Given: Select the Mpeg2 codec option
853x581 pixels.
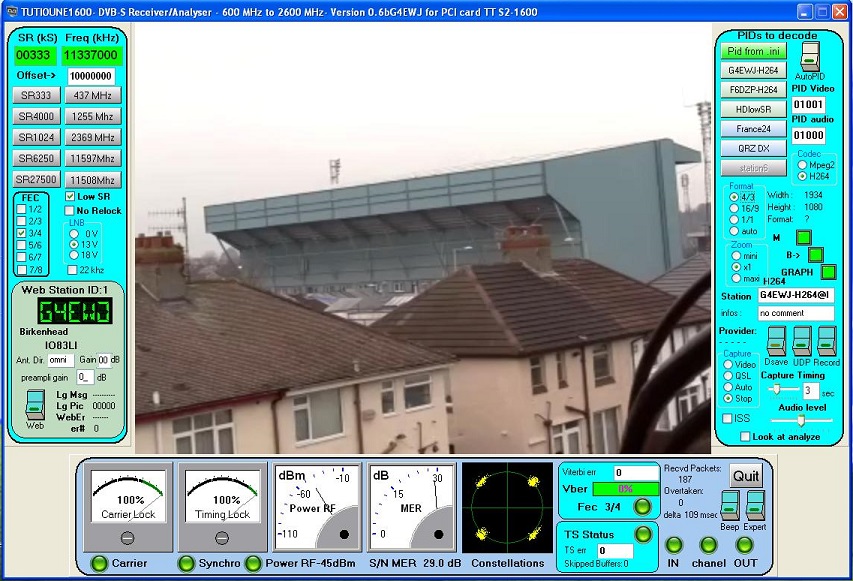Looking at the screenshot, I should tap(801, 164).
